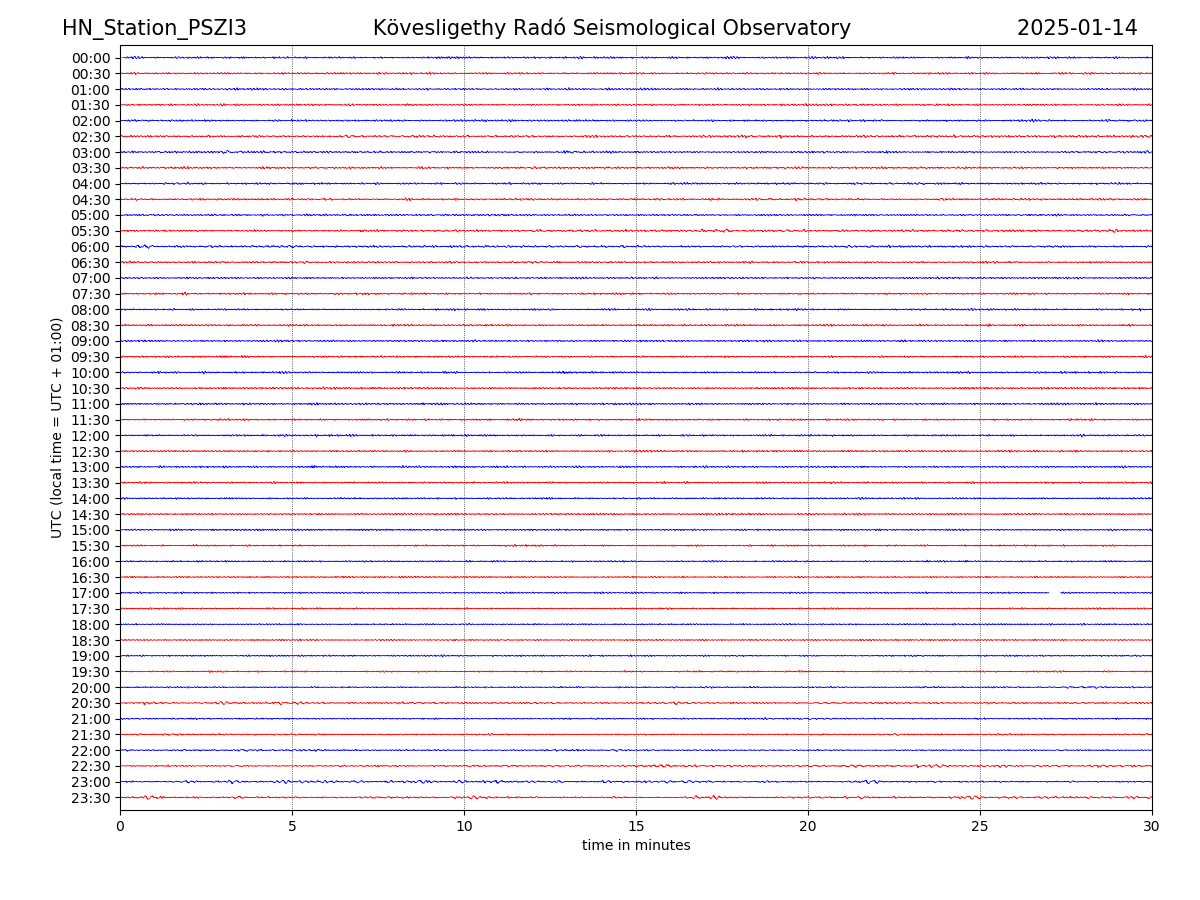Select the vertical UTC local time axis label
Image resolution: width=1200 pixels, height=900 pixels.
[57, 427]
